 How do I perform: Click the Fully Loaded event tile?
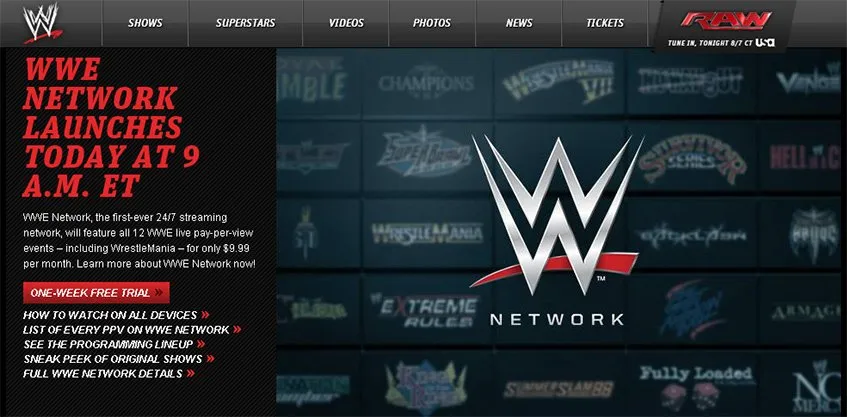[695, 386]
